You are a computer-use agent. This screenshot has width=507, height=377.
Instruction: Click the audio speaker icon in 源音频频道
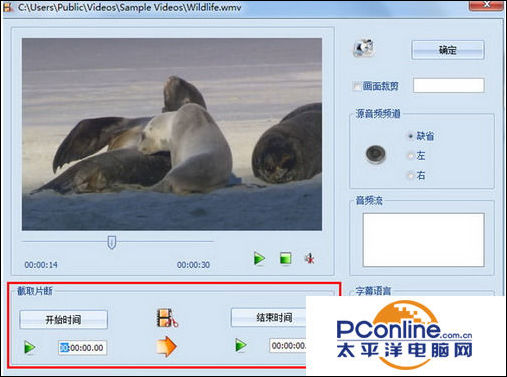(376, 154)
